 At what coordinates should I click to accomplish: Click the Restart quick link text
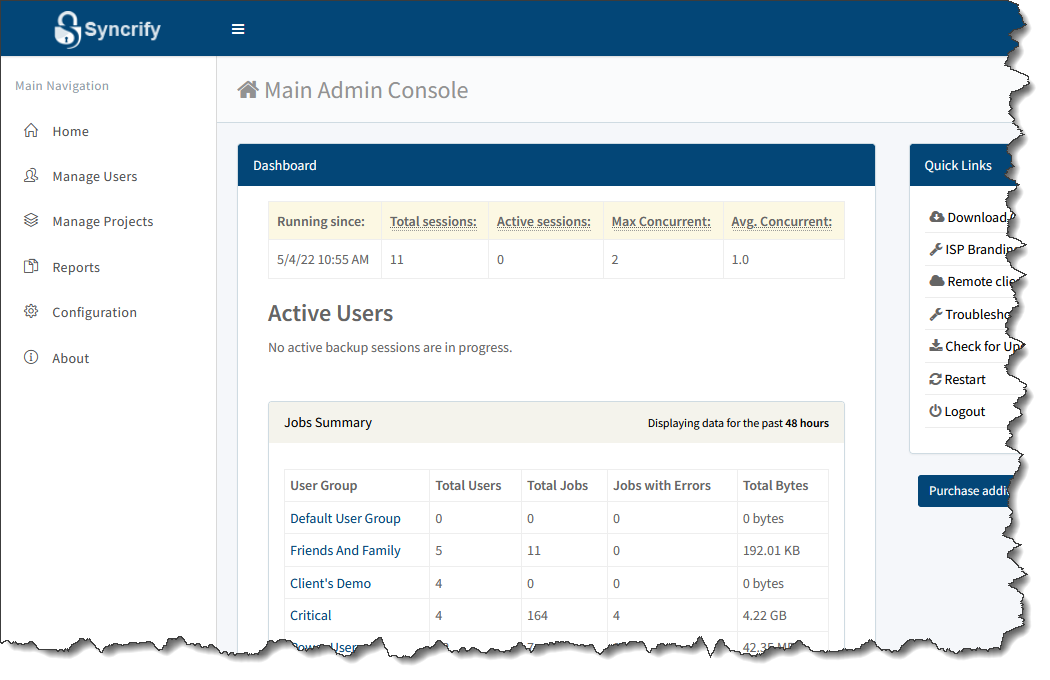point(965,379)
